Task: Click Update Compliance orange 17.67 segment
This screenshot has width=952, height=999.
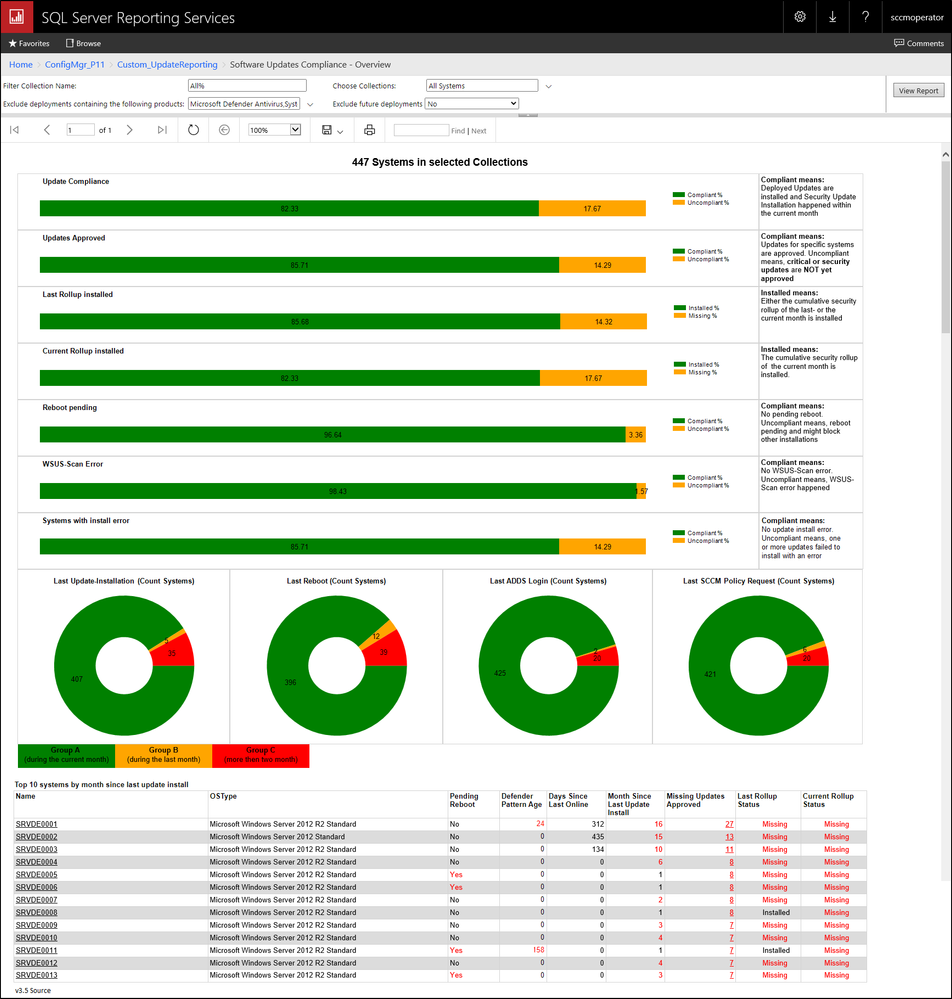Action: point(592,208)
